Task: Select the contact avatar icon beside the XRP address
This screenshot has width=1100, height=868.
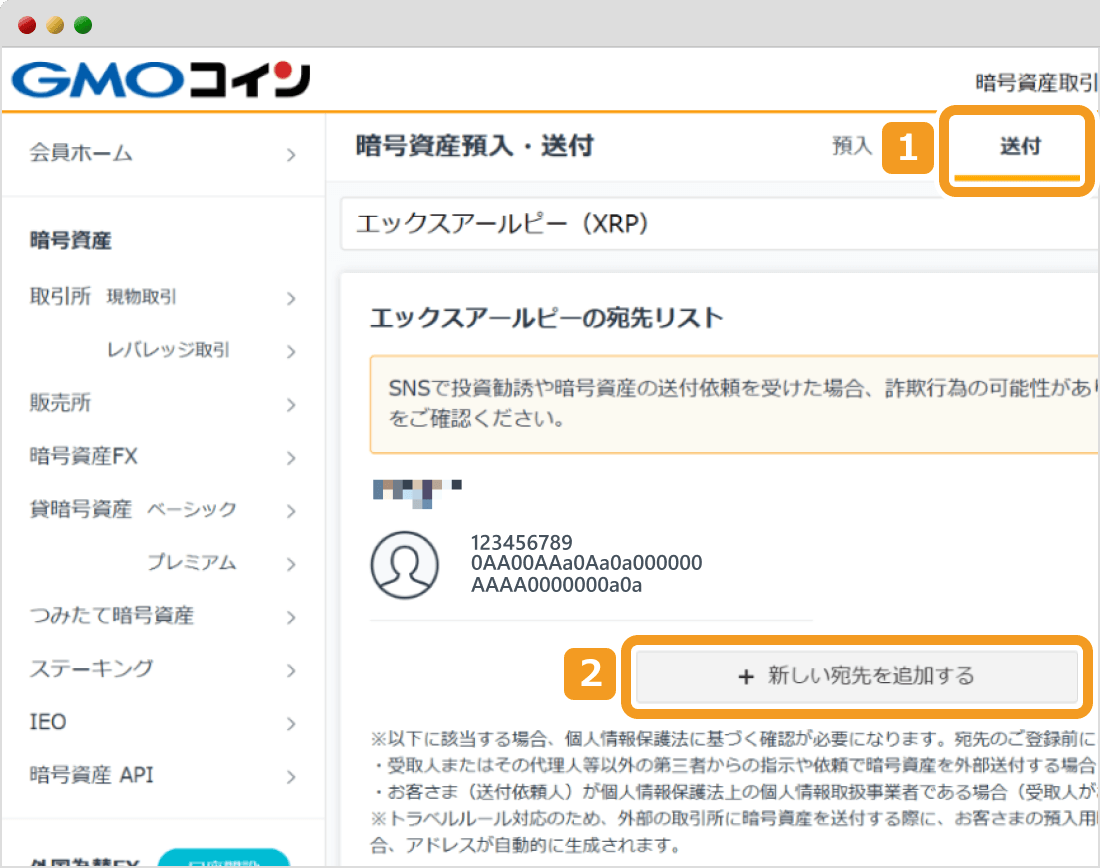Action: (x=405, y=564)
